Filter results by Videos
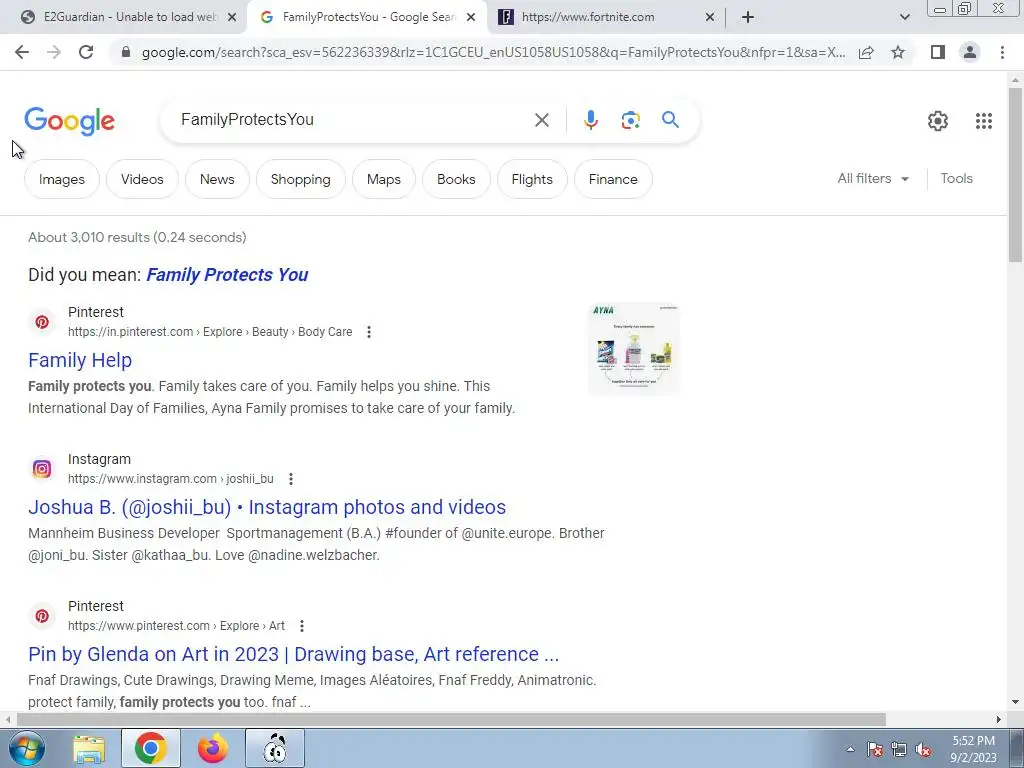The height and width of the screenshot is (768, 1024). (x=142, y=179)
